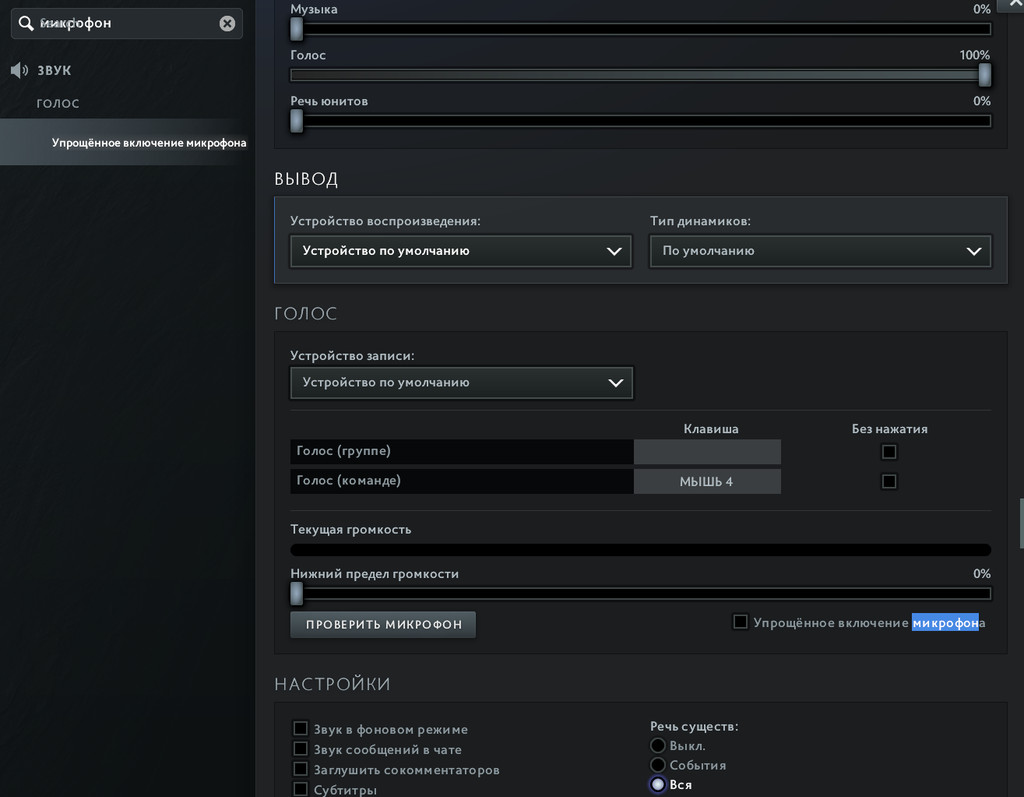Toggle Субтитры checkbox

[300, 789]
